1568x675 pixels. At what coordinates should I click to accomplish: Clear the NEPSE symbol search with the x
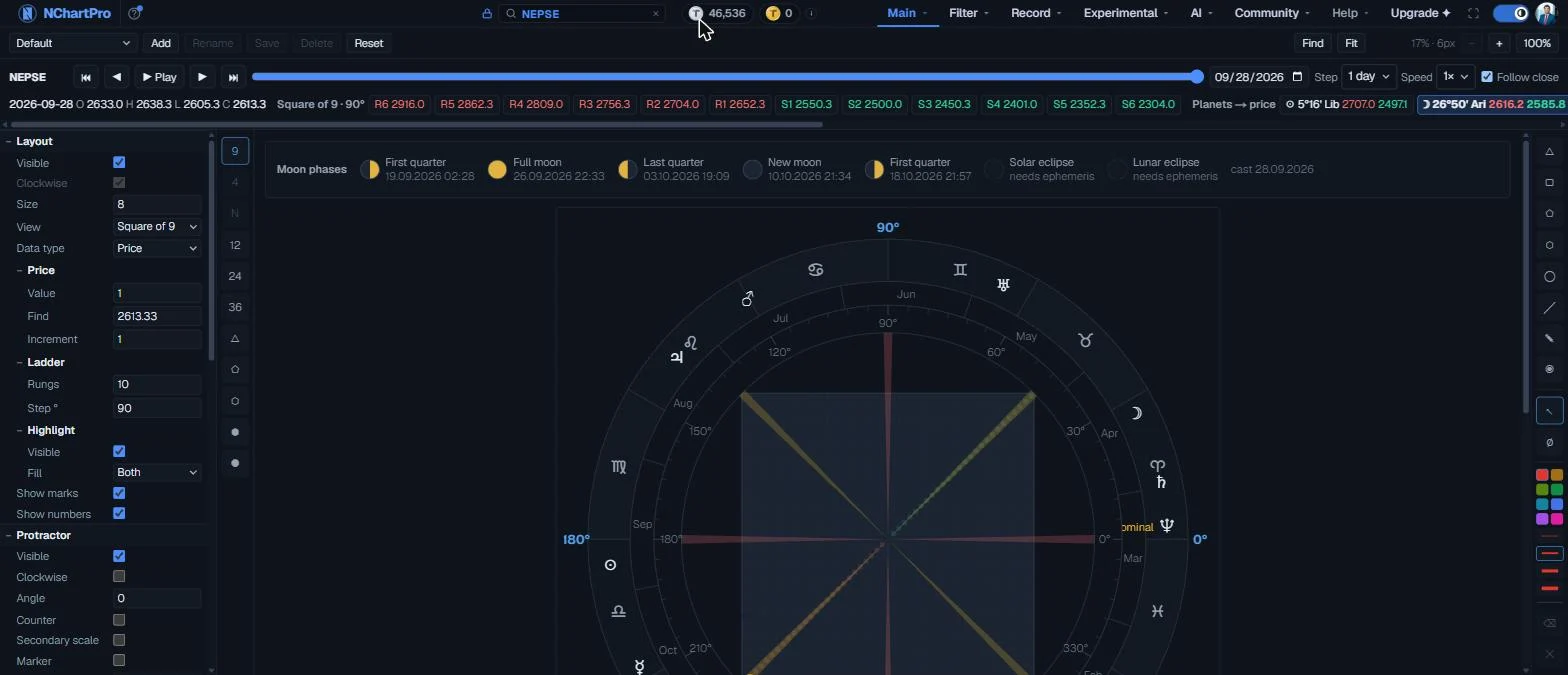pos(656,14)
